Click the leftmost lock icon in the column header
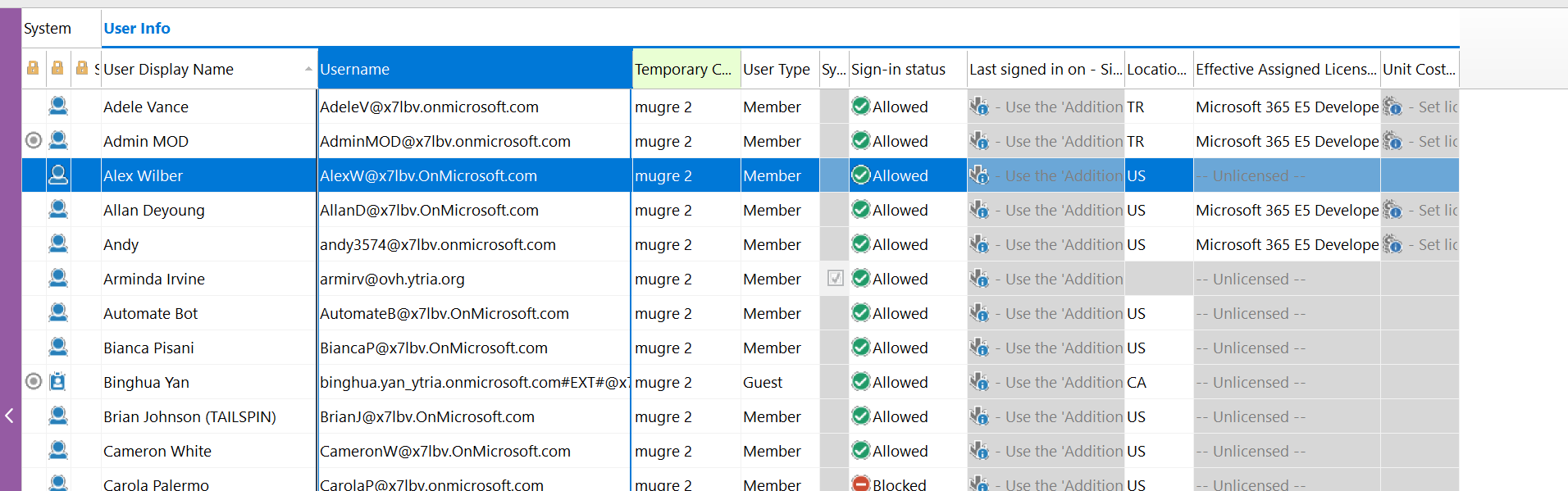The image size is (1568, 491). click(33, 68)
